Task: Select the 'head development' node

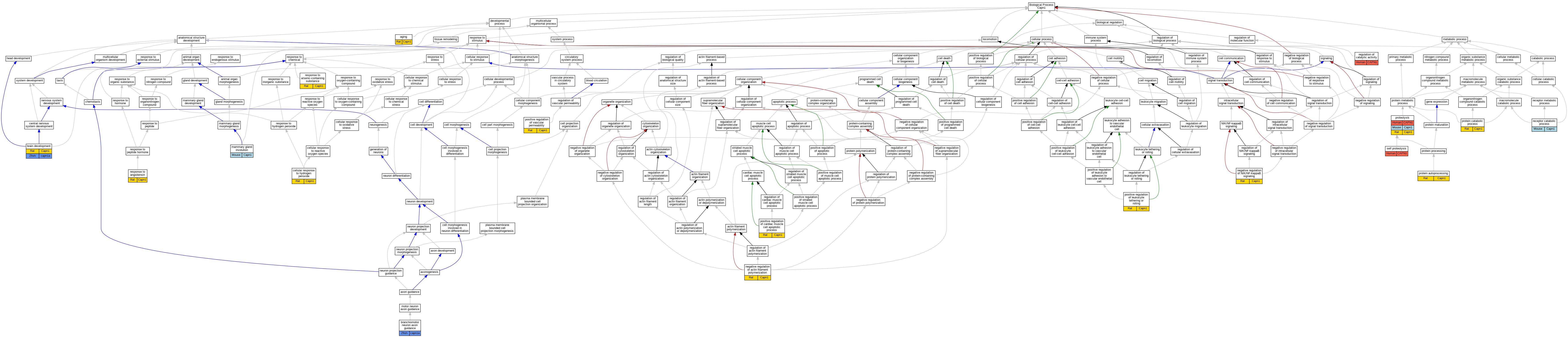Action: (18, 59)
